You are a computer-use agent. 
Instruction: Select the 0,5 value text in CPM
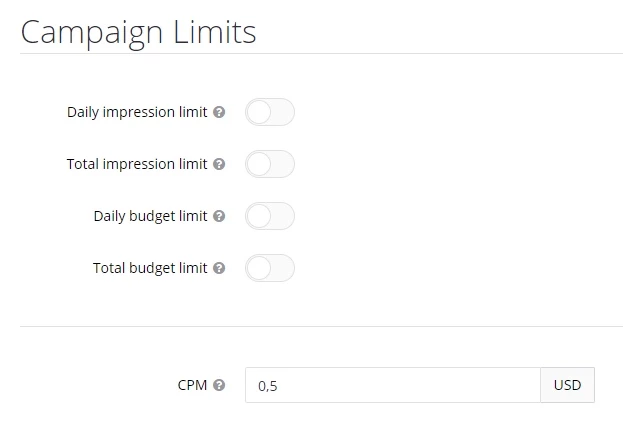(268, 386)
